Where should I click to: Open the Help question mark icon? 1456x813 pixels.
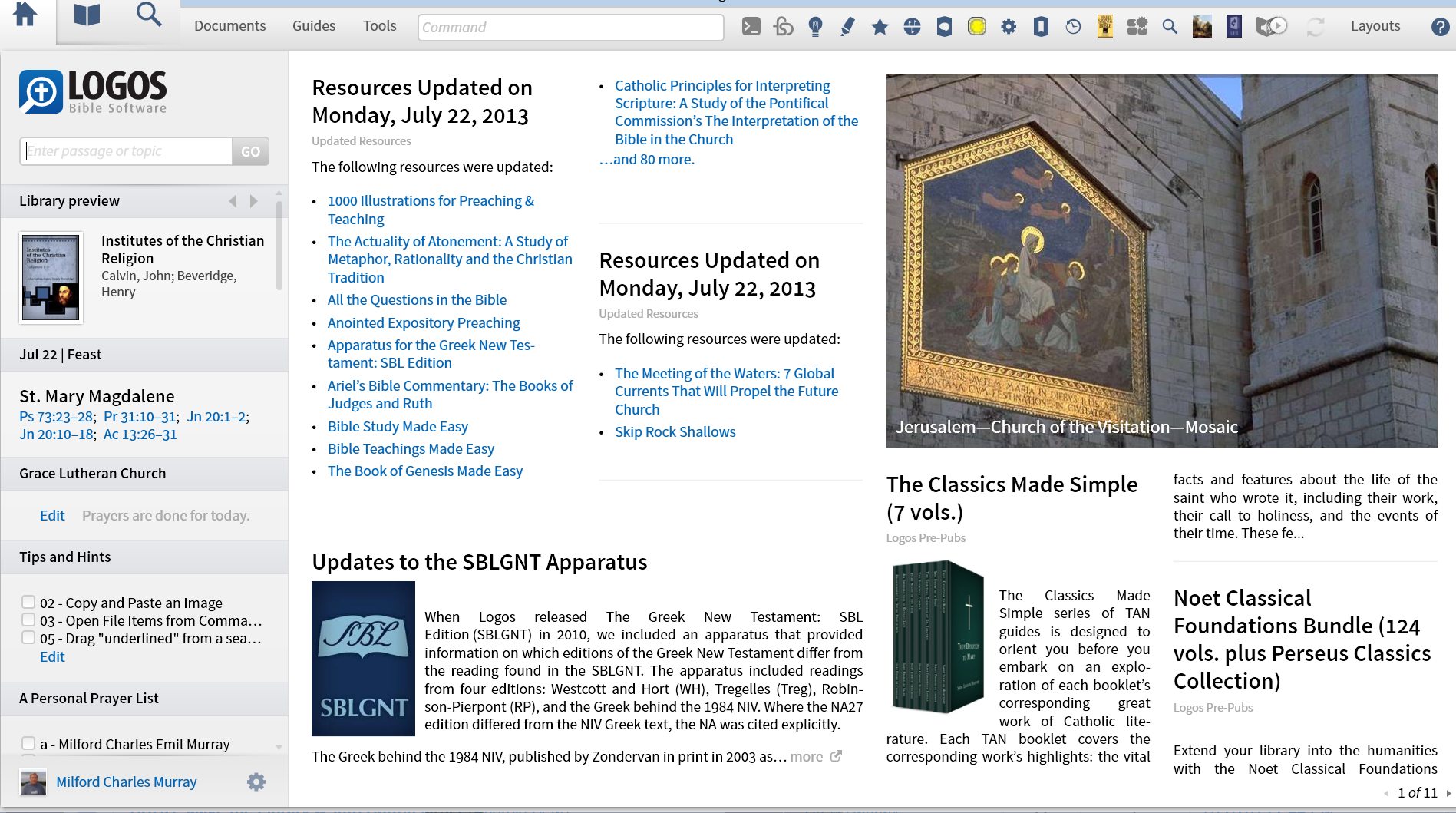1440,27
